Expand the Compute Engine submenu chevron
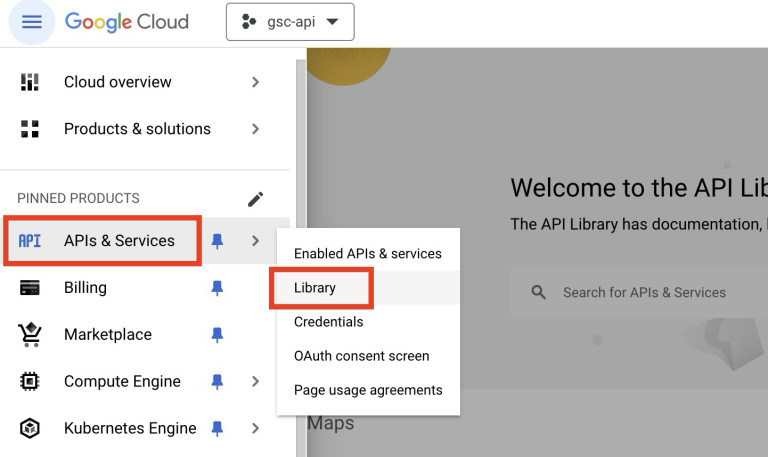The width and height of the screenshot is (768, 457). click(255, 381)
